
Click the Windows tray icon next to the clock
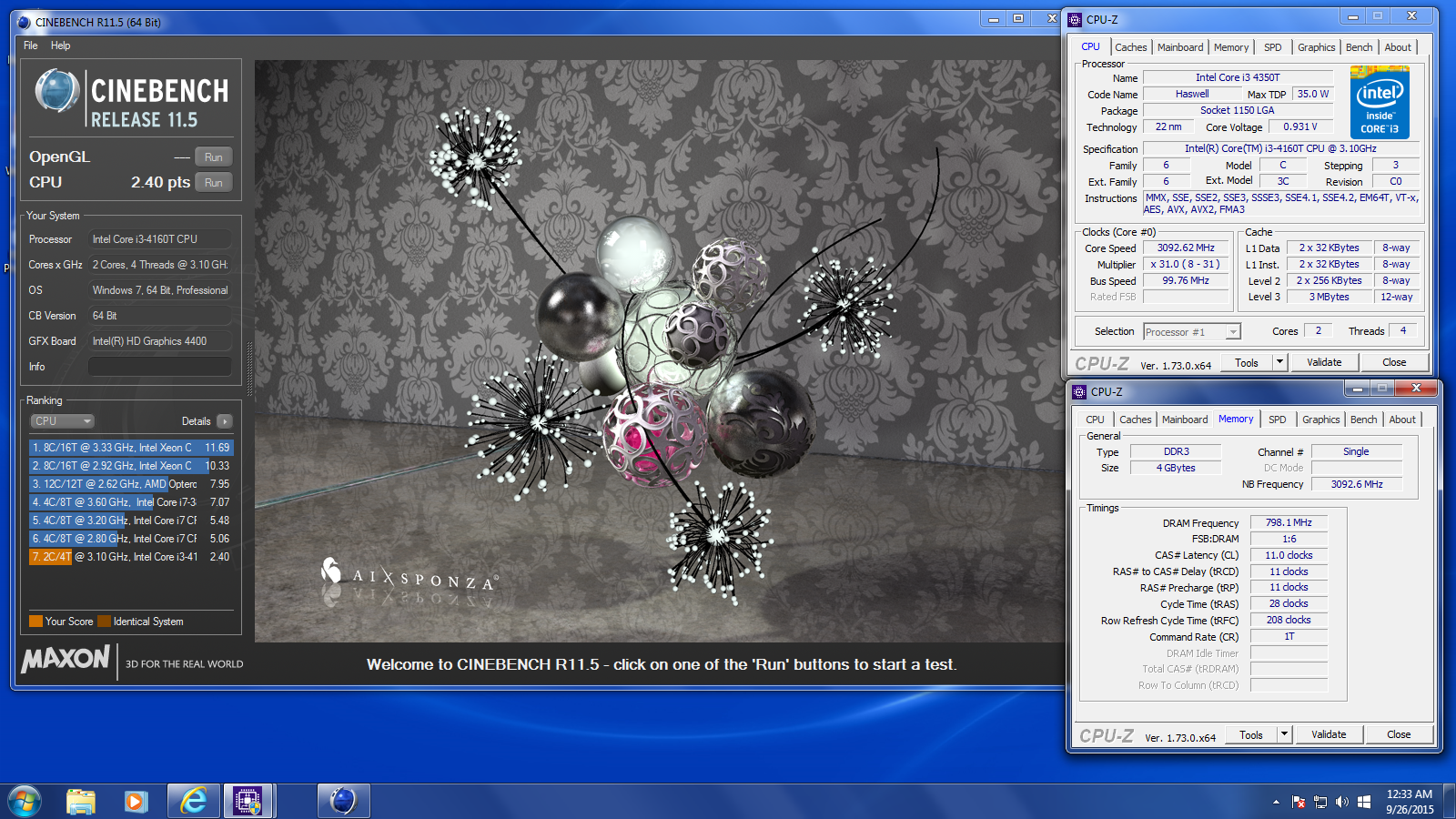point(1364,802)
